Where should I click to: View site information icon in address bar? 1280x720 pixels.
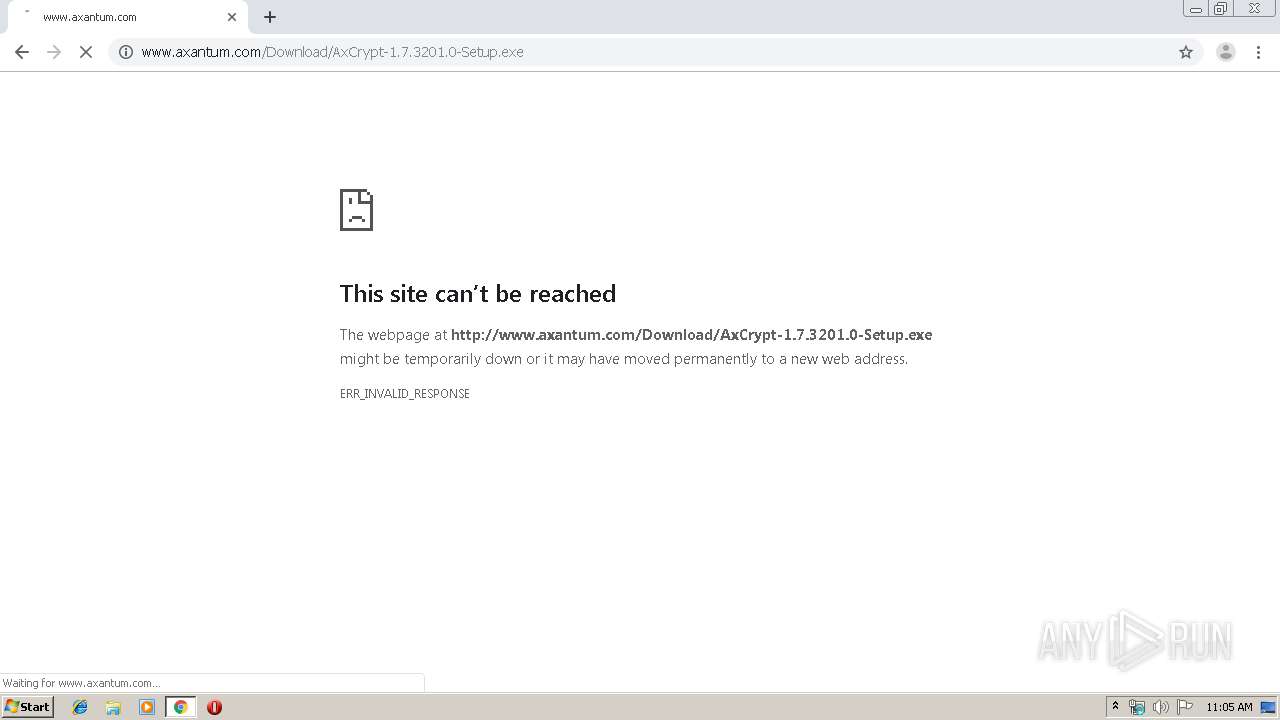(126, 52)
